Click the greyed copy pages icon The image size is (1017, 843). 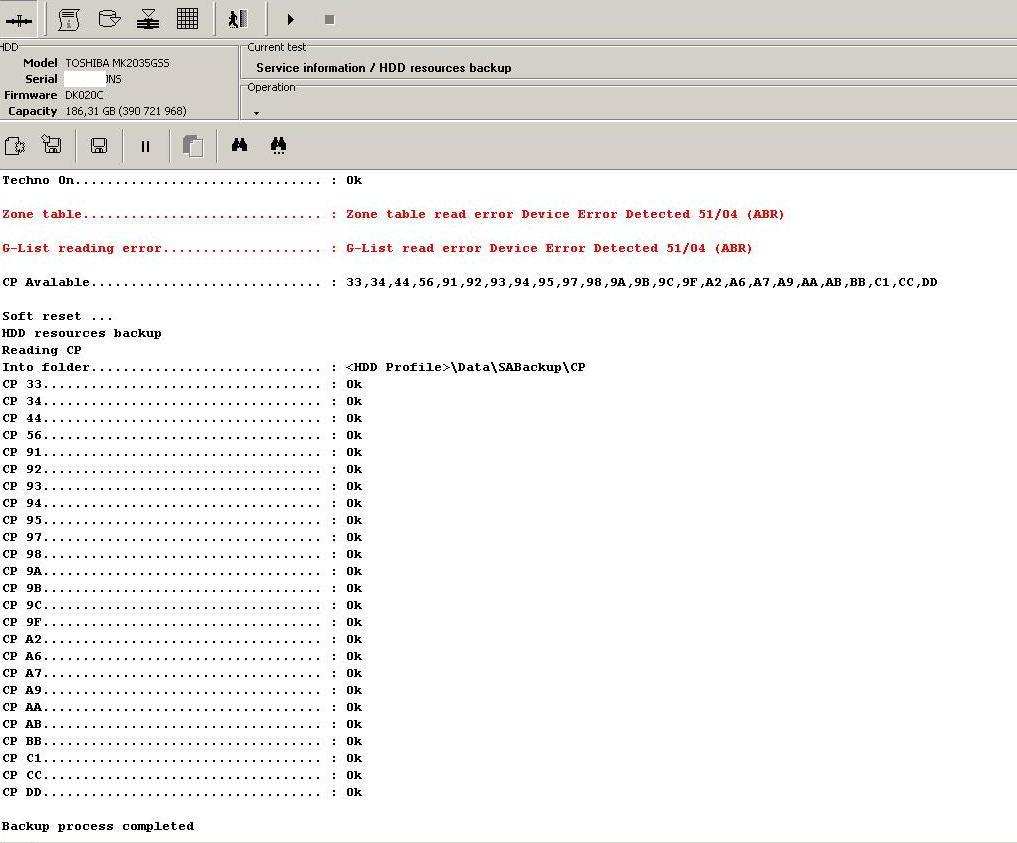[x=193, y=146]
